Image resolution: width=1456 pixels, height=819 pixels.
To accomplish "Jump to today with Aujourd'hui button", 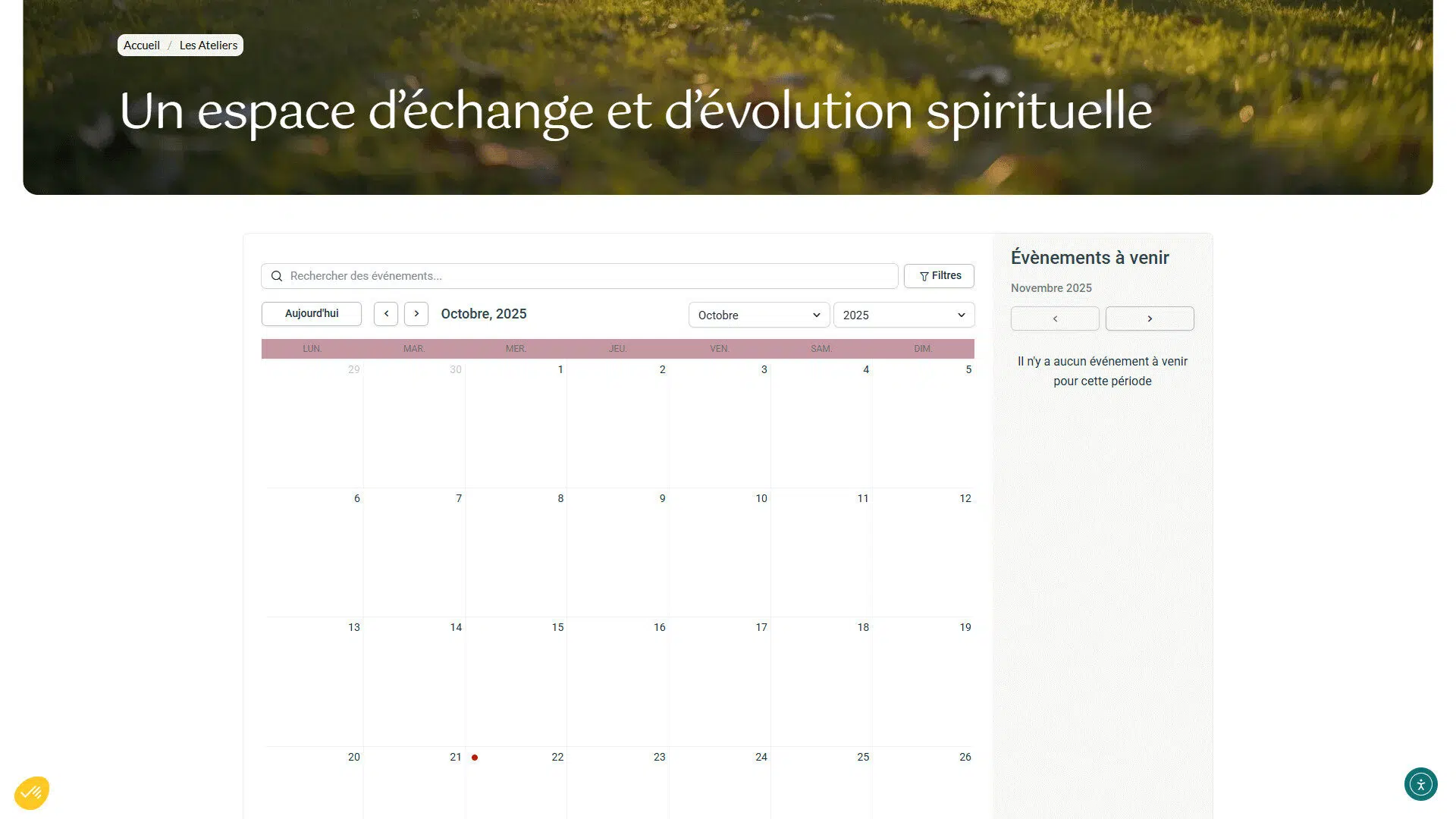I will [x=312, y=314].
